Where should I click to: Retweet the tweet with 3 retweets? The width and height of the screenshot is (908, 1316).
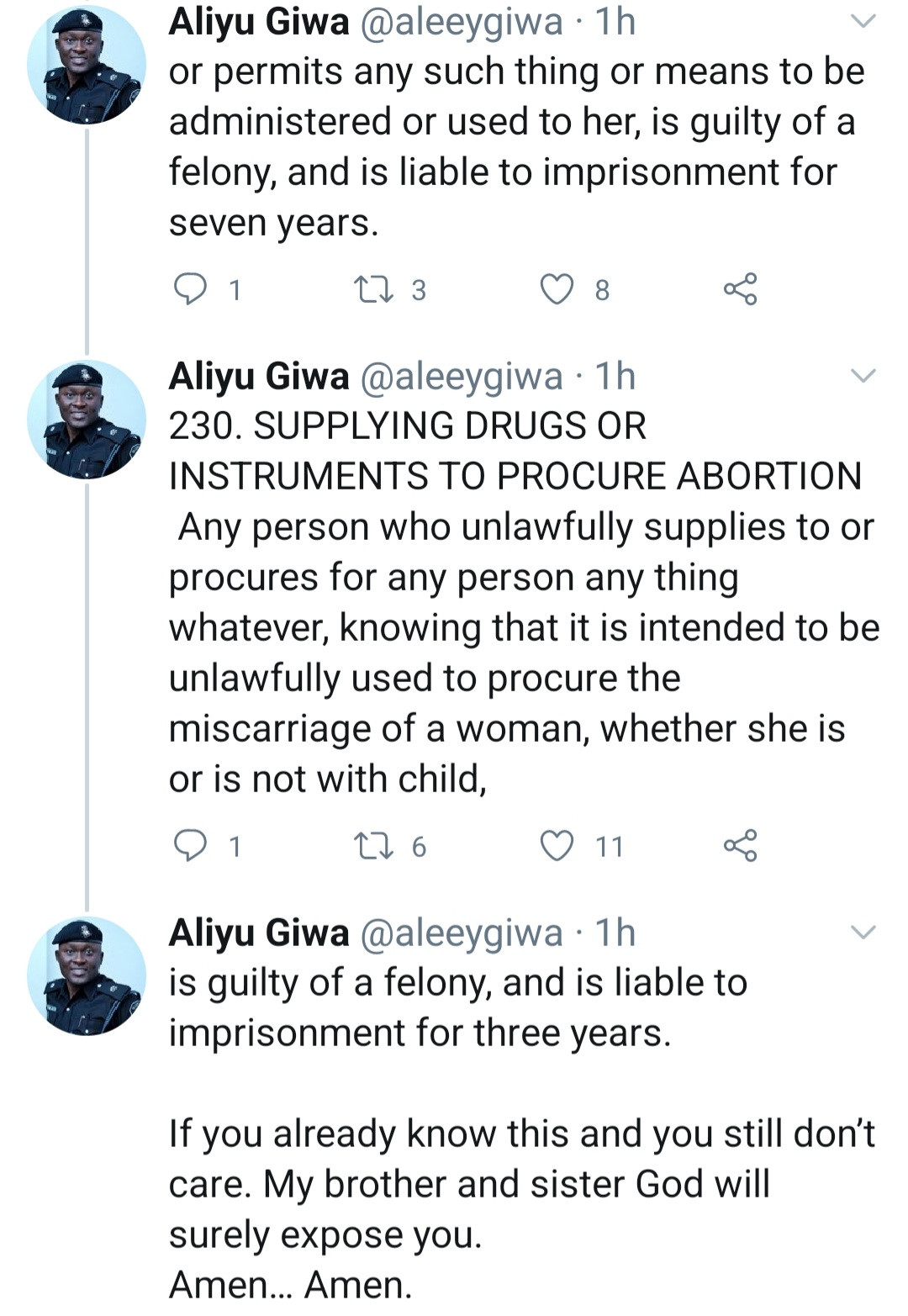pos(373,289)
